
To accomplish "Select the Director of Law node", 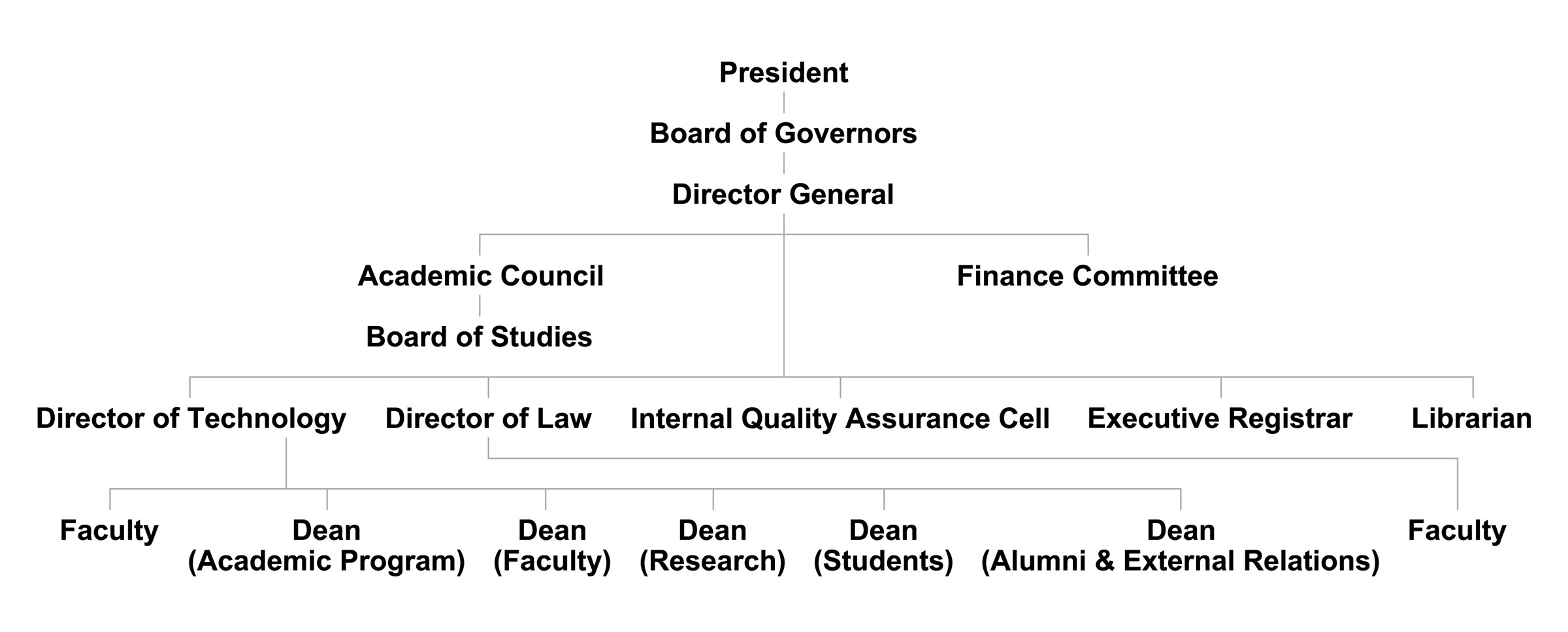I will point(488,418).
